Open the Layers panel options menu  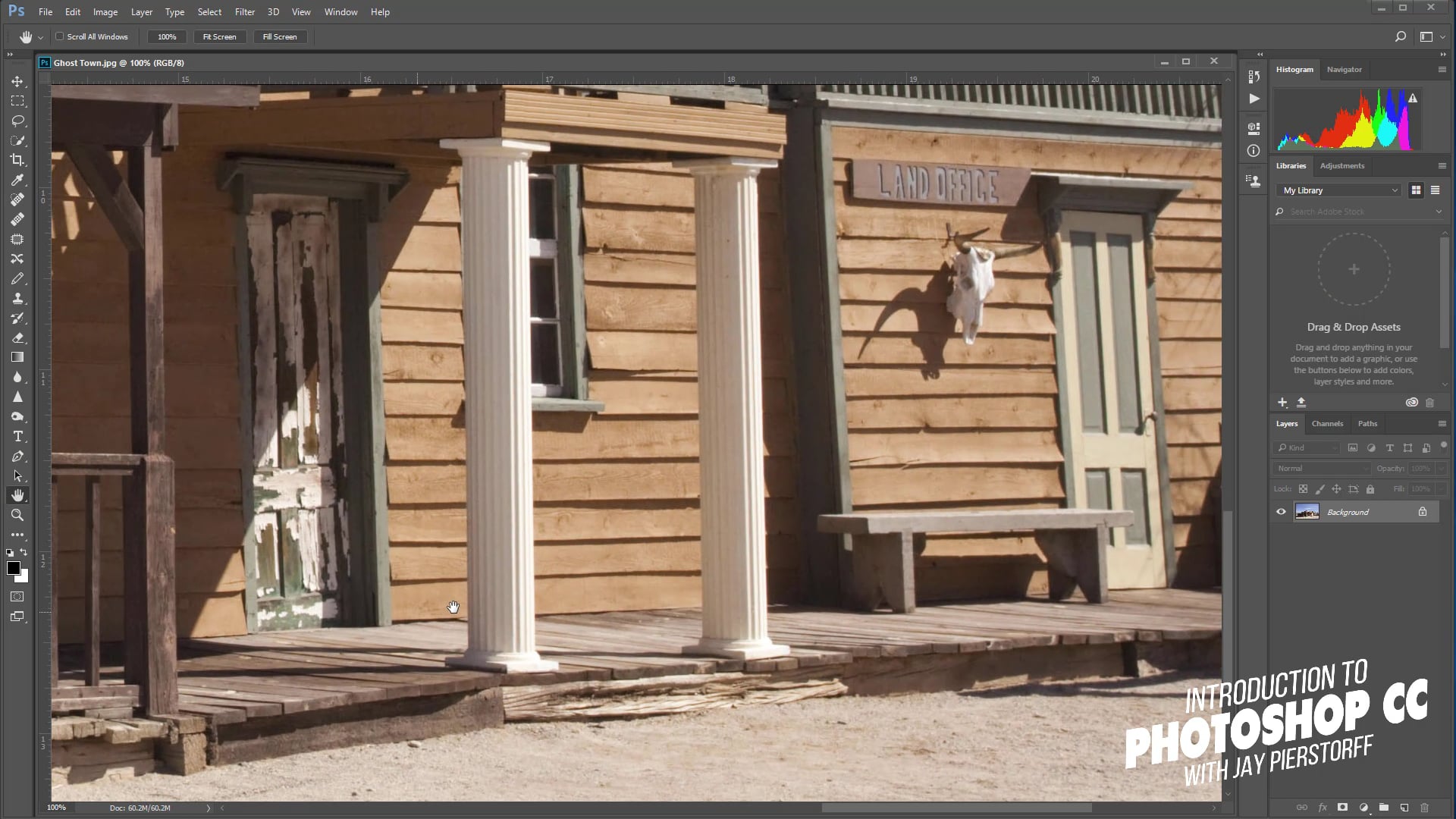pyautogui.click(x=1442, y=424)
